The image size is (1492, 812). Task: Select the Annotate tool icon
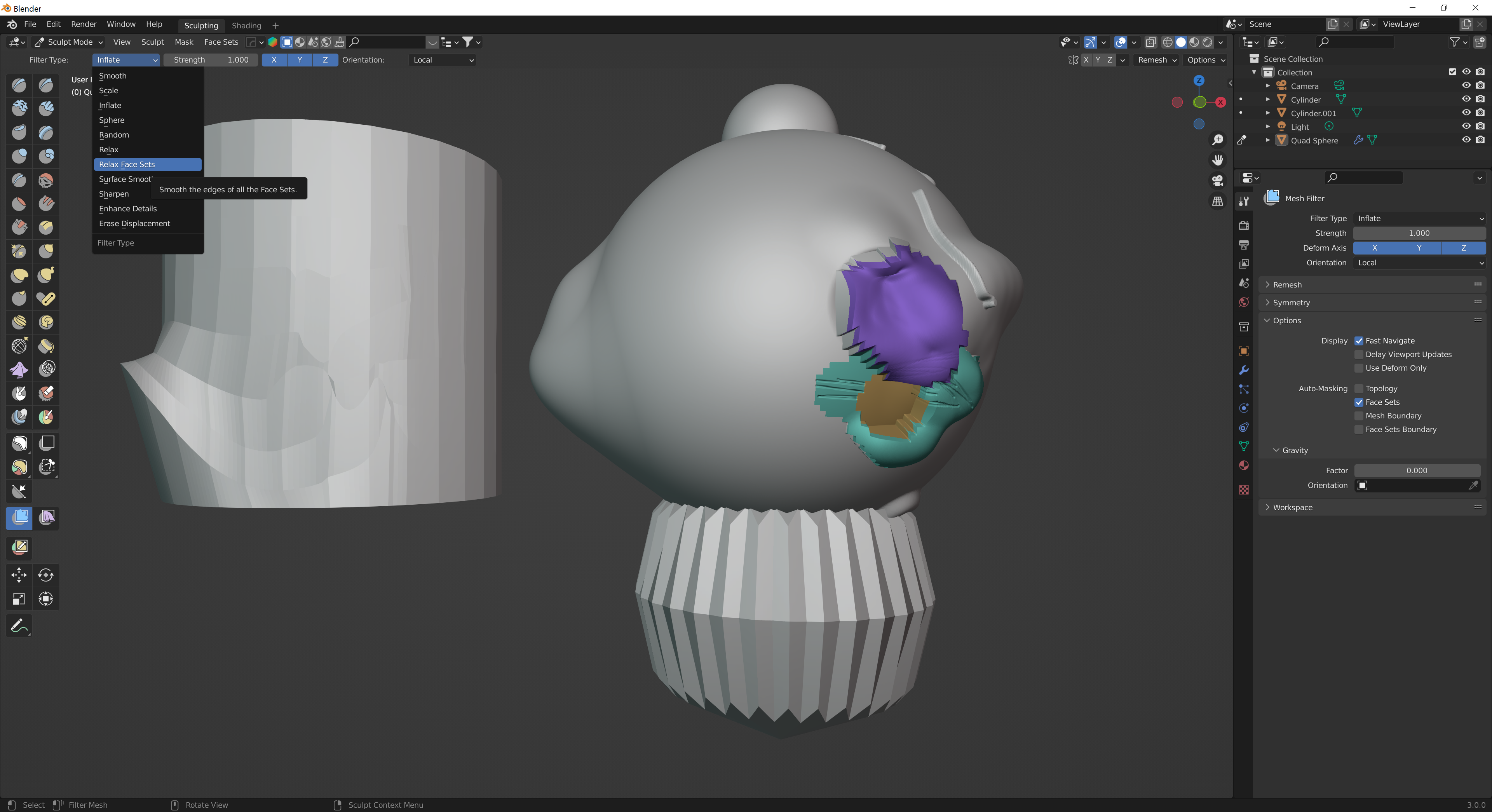(x=19, y=626)
